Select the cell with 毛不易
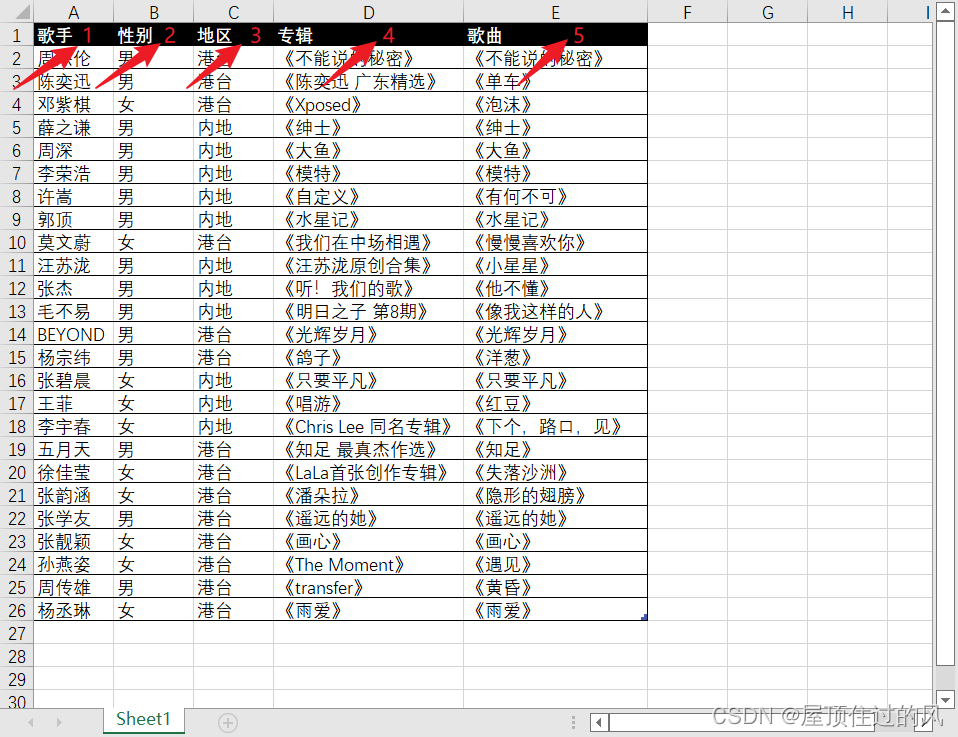Image resolution: width=958 pixels, height=737 pixels. click(x=73, y=312)
